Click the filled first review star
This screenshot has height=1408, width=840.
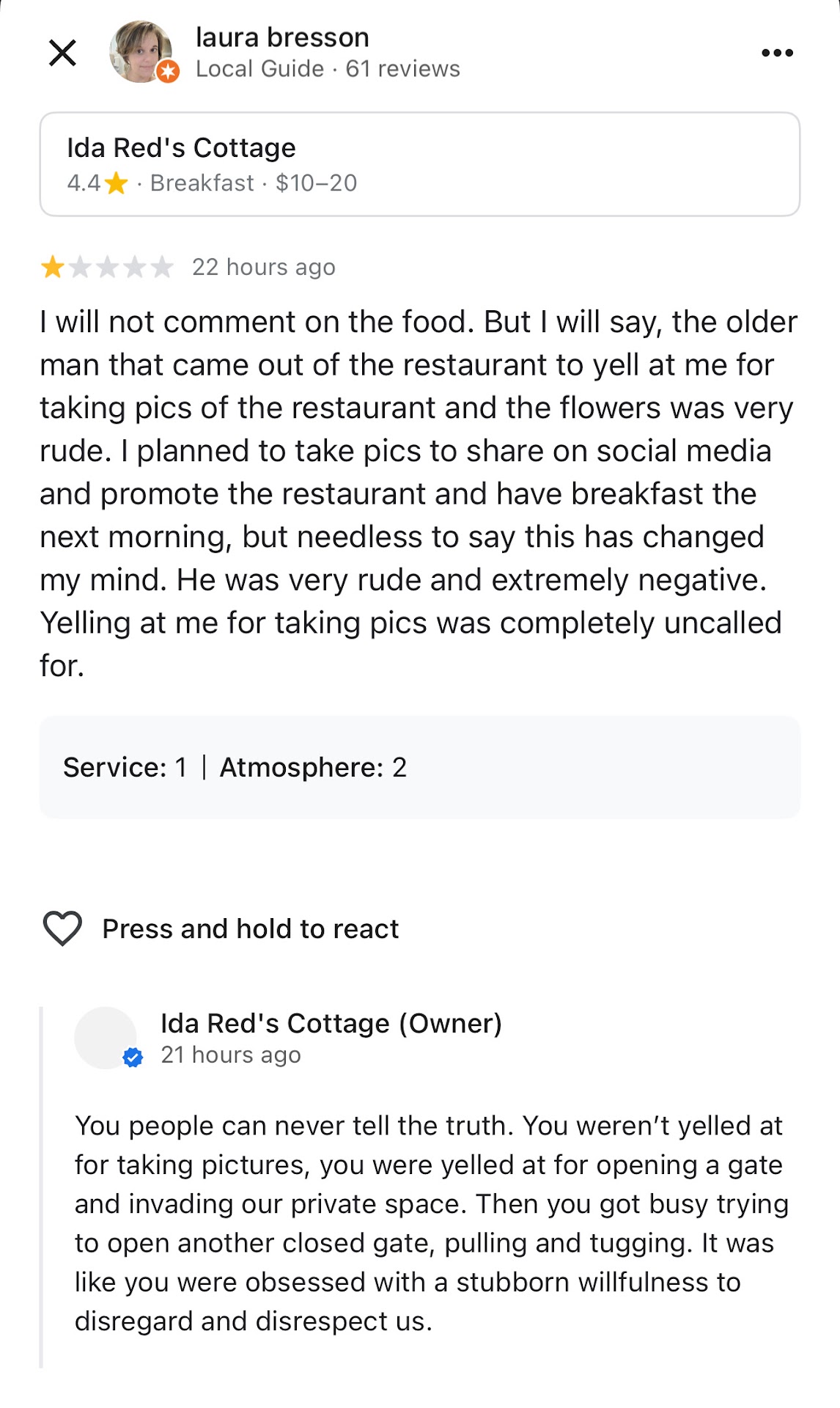(x=53, y=267)
